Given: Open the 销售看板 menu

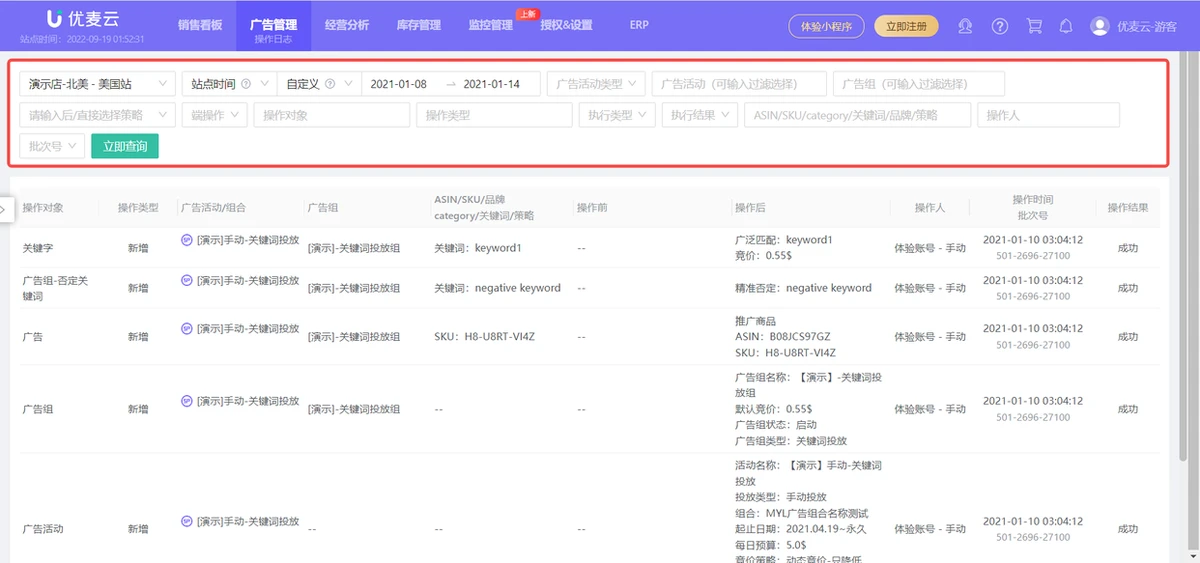Looking at the screenshot, I should 200,25.
